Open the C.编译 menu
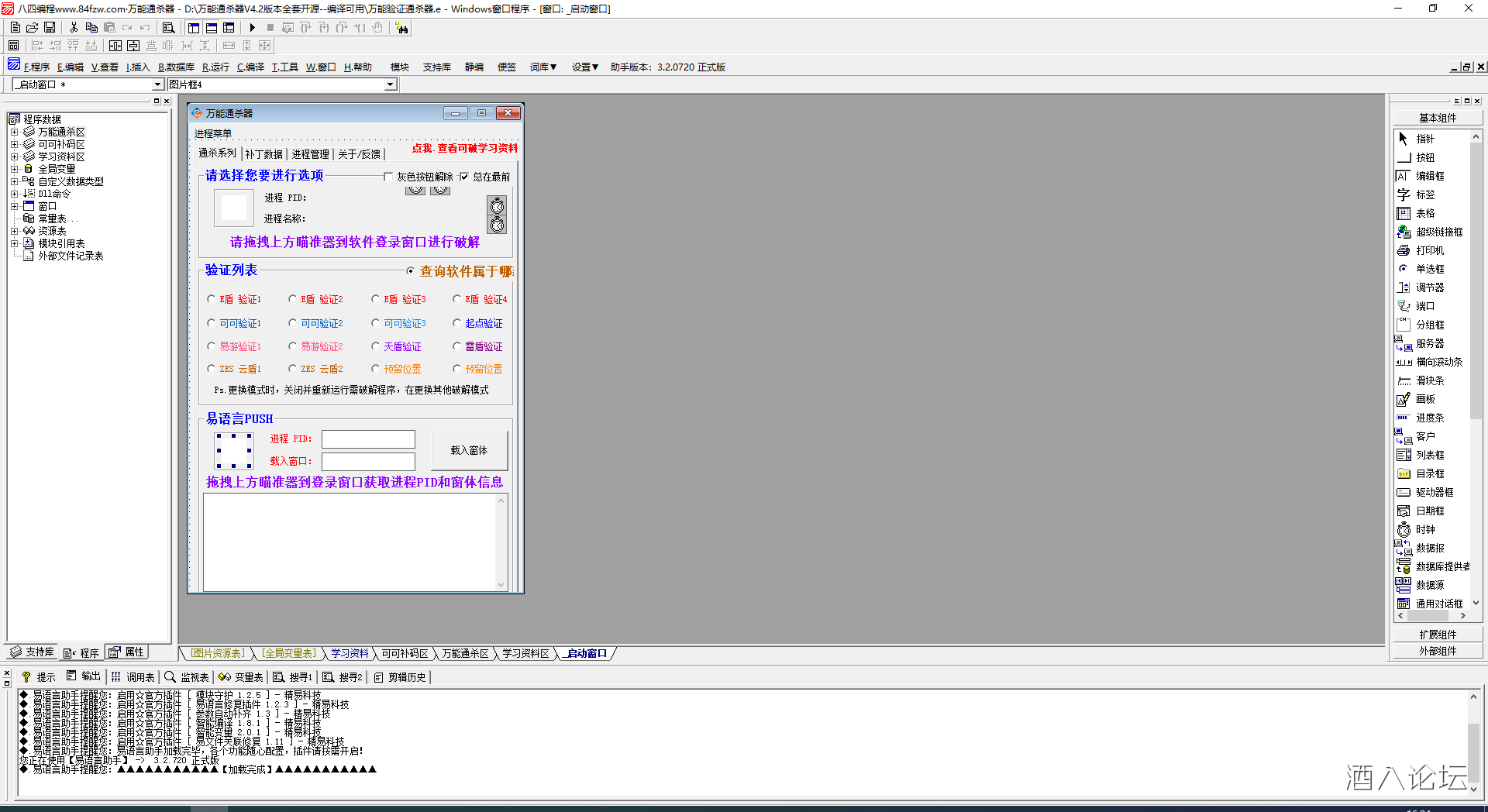The width and height of the screenshot is (1488, 812). (x=250, y=67)
